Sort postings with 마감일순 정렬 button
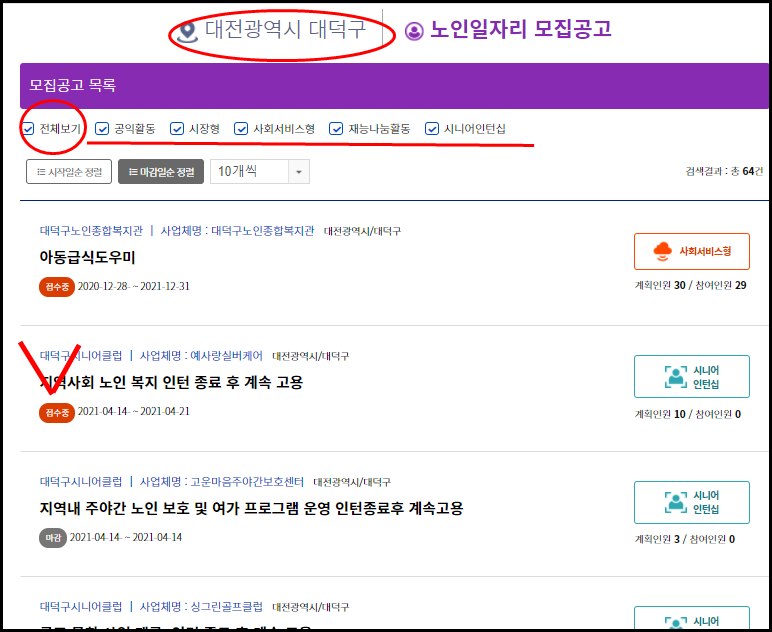The image size is (772, 632). tap(161, 172)
